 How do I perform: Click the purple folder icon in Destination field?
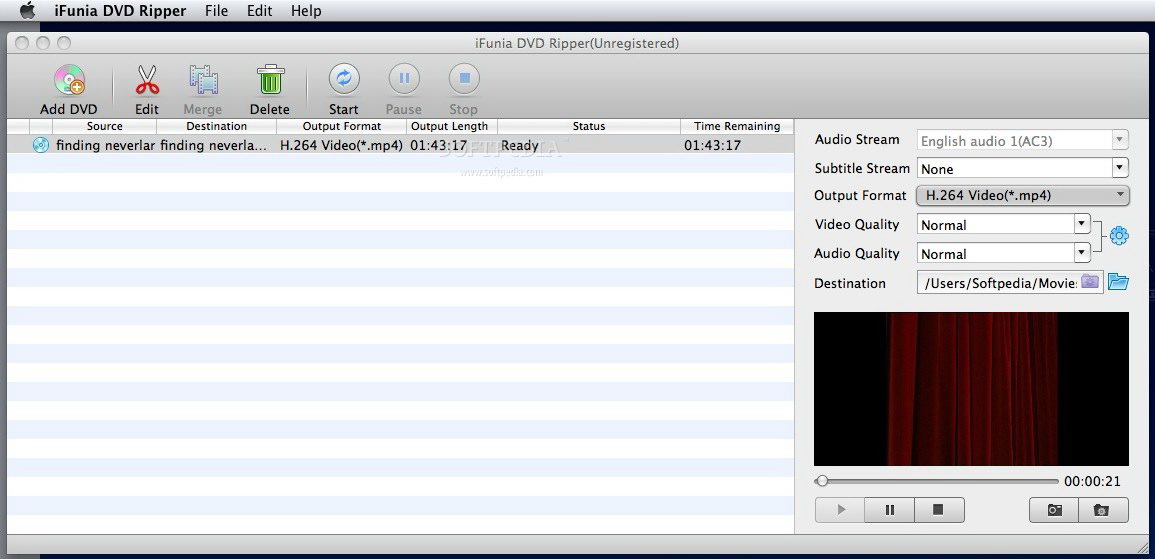tap(1089, 281)
